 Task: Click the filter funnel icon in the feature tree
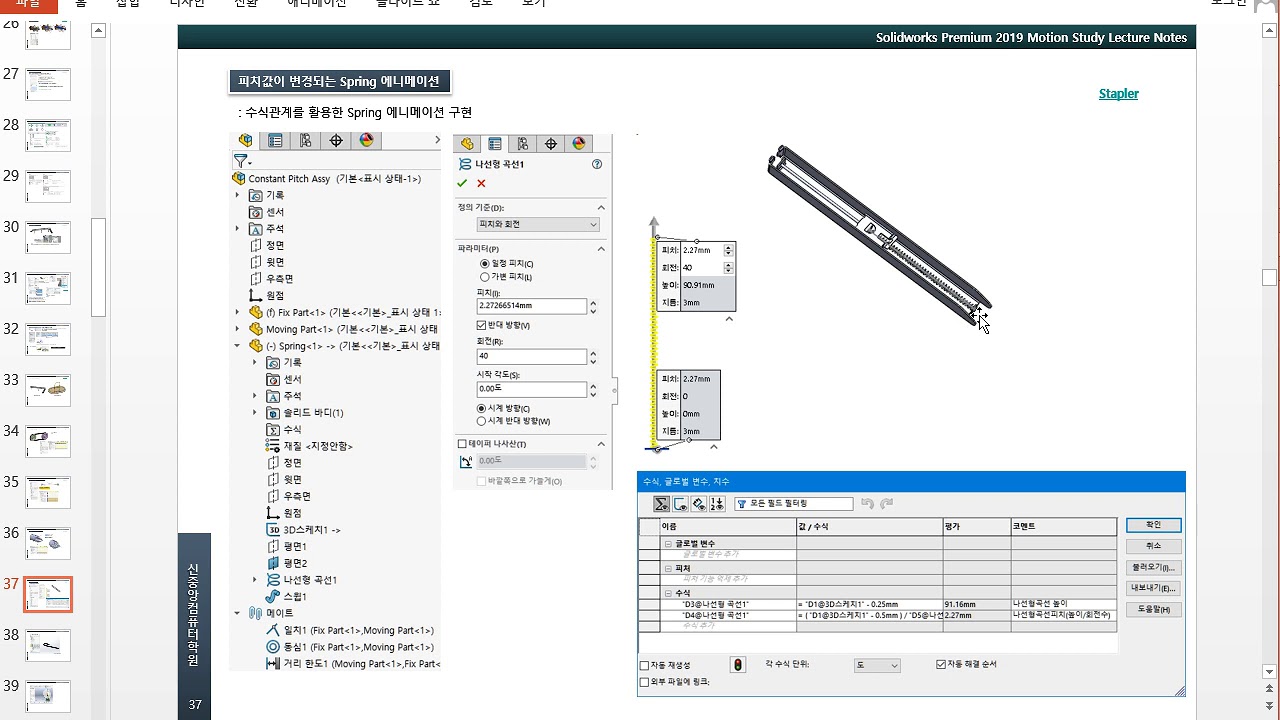click(x=241, y=160)
